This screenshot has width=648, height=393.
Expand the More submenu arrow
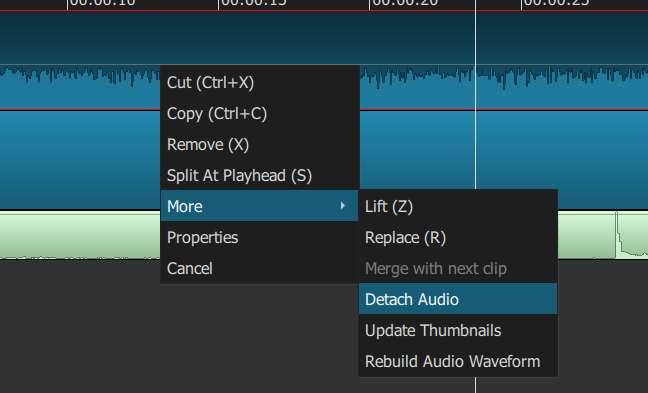[x=342, y=206]
